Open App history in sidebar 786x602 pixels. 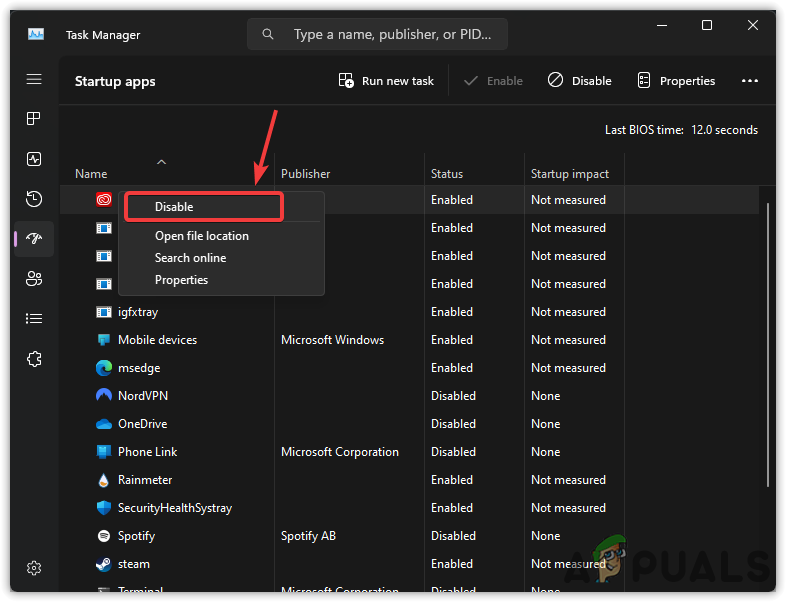click(34, 199)
